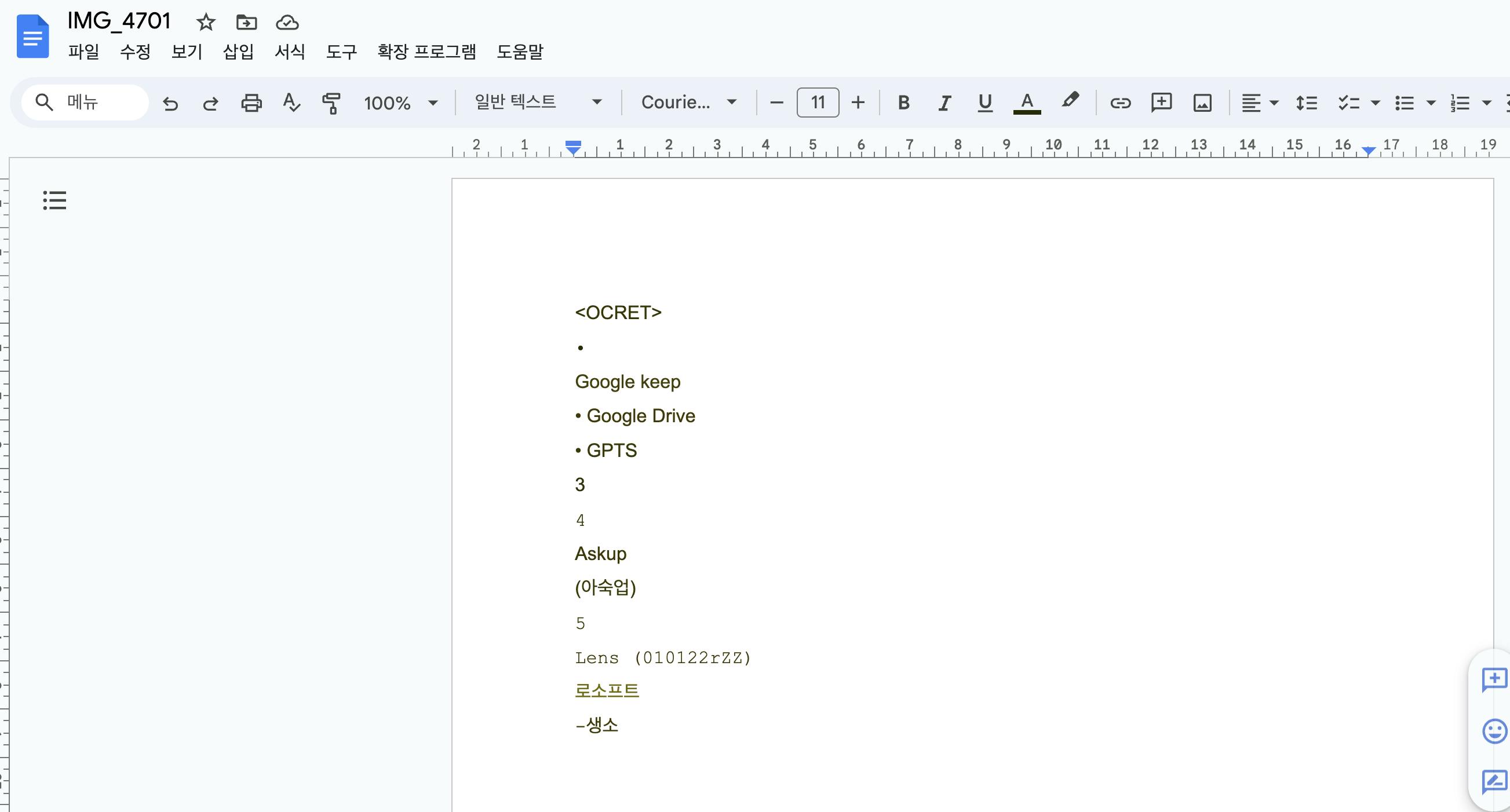Toggle bold formatting
This screenshot has height=812, width=1510.
pos(903,103)
